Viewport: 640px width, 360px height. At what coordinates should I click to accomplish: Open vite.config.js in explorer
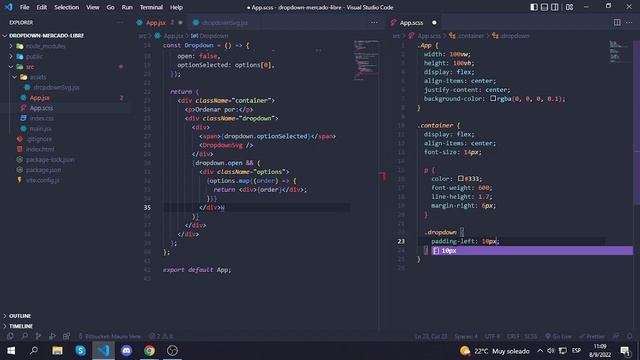(x=42, y=180)
